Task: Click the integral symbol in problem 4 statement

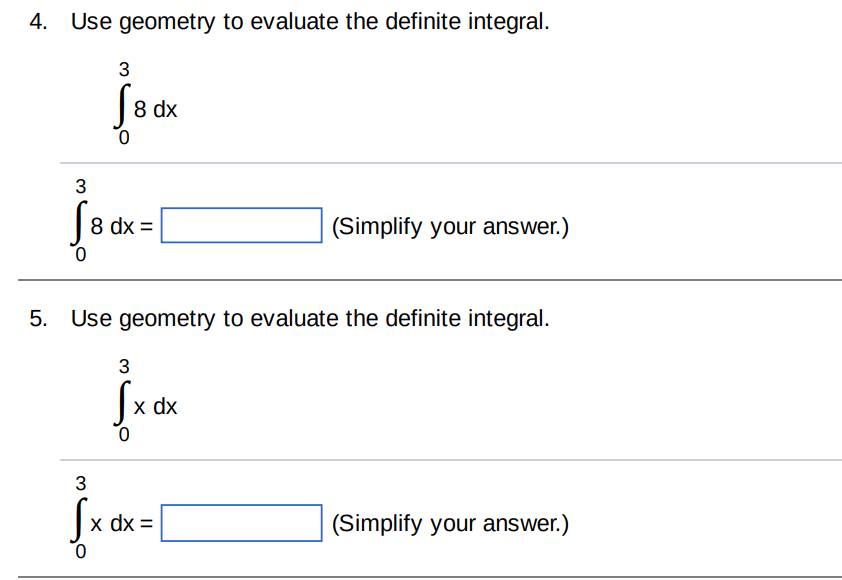Action: point(122,103)
